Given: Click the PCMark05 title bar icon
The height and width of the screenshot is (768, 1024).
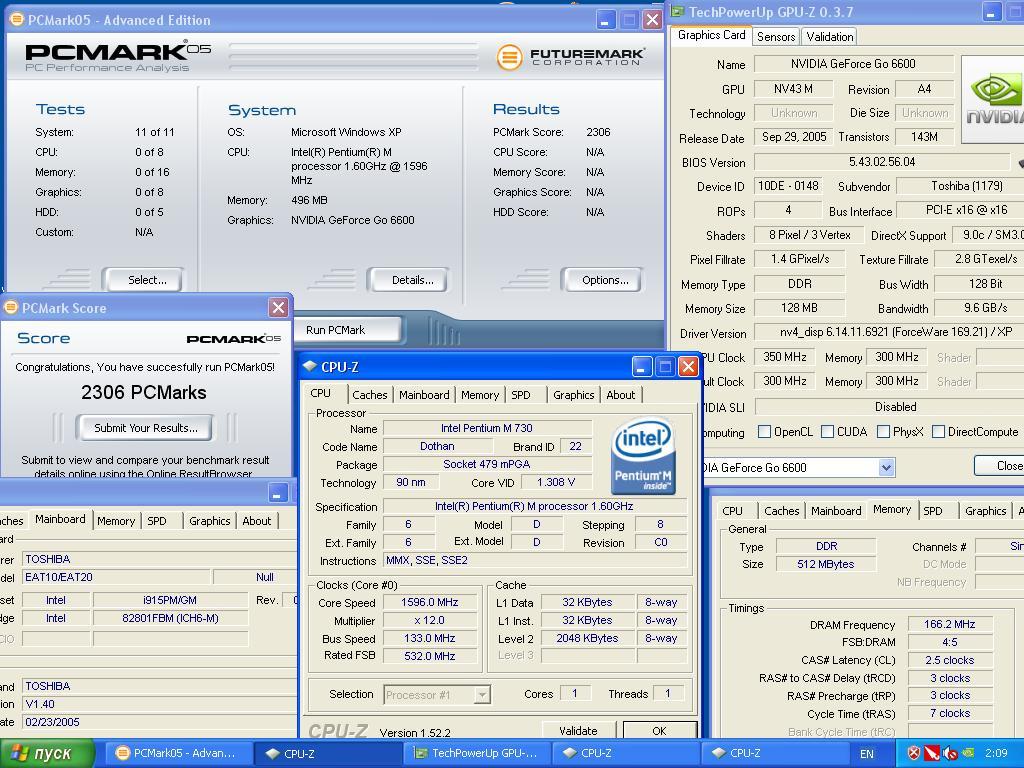Looking at the screenshot, I should tap(16, 20).
